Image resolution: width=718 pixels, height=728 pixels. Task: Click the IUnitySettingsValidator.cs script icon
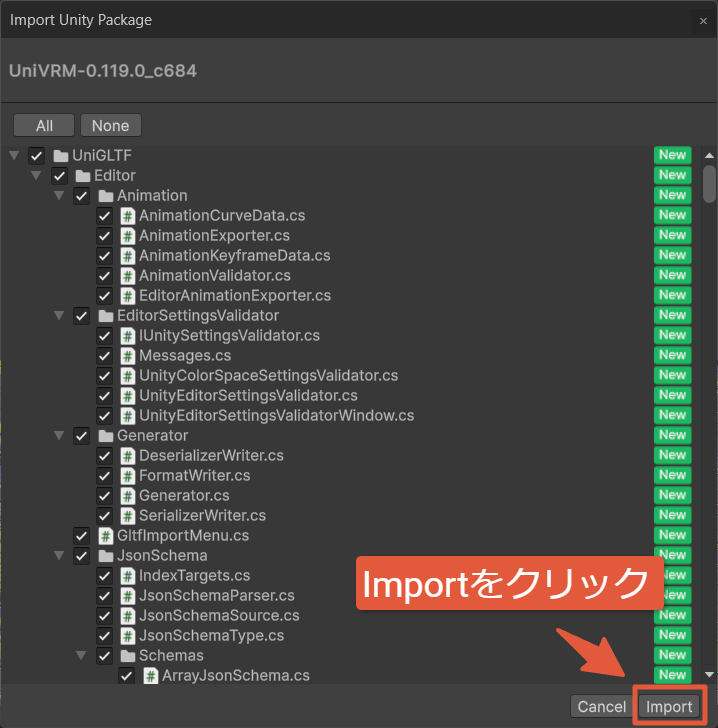click(x=128, y=336)
